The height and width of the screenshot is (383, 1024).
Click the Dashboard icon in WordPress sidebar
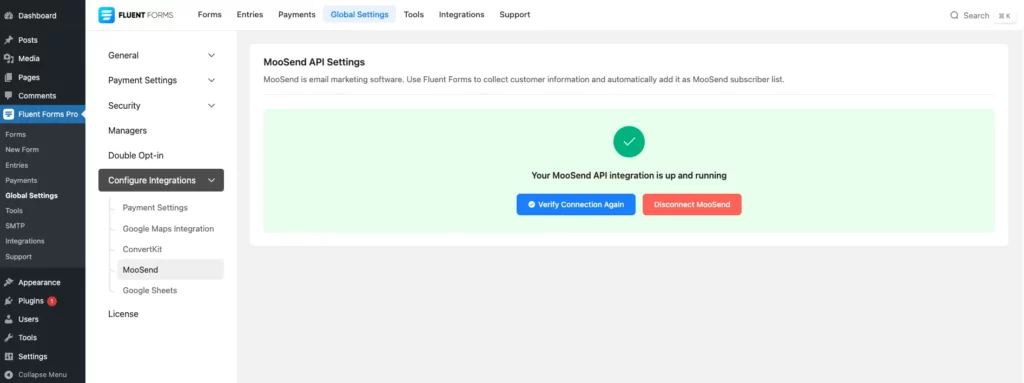tap(8, 15)
